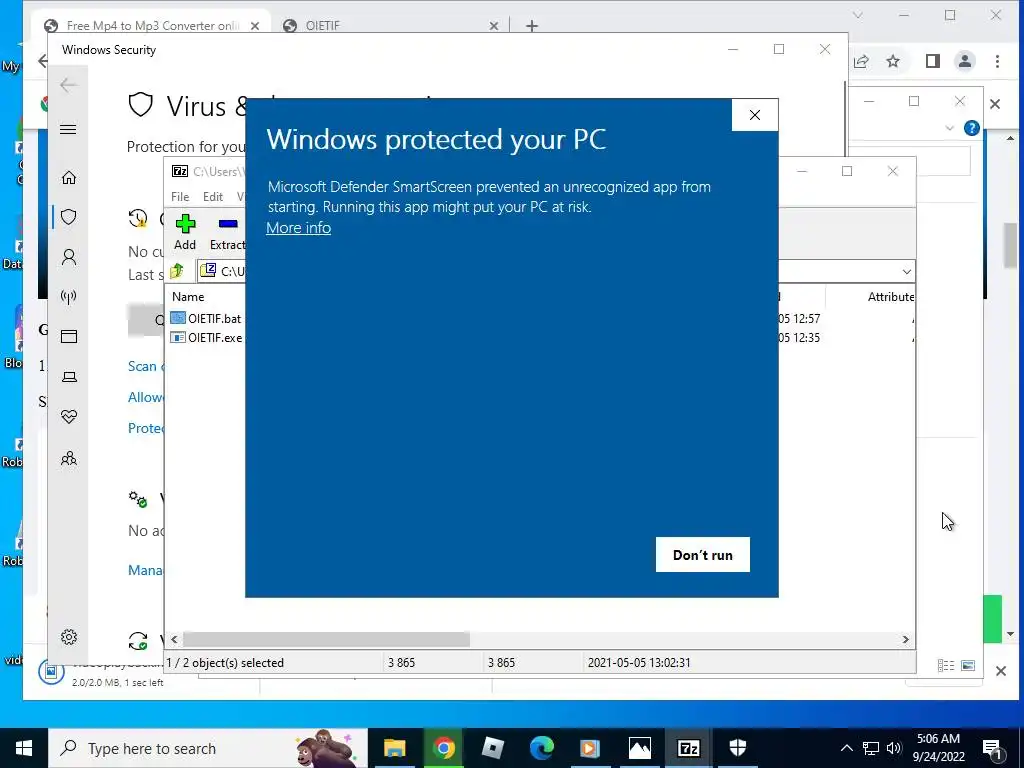Viewport: 1024px width, 768px height.
Task: Open Windows Security settings gear
Action: click(x=69, y=637)
